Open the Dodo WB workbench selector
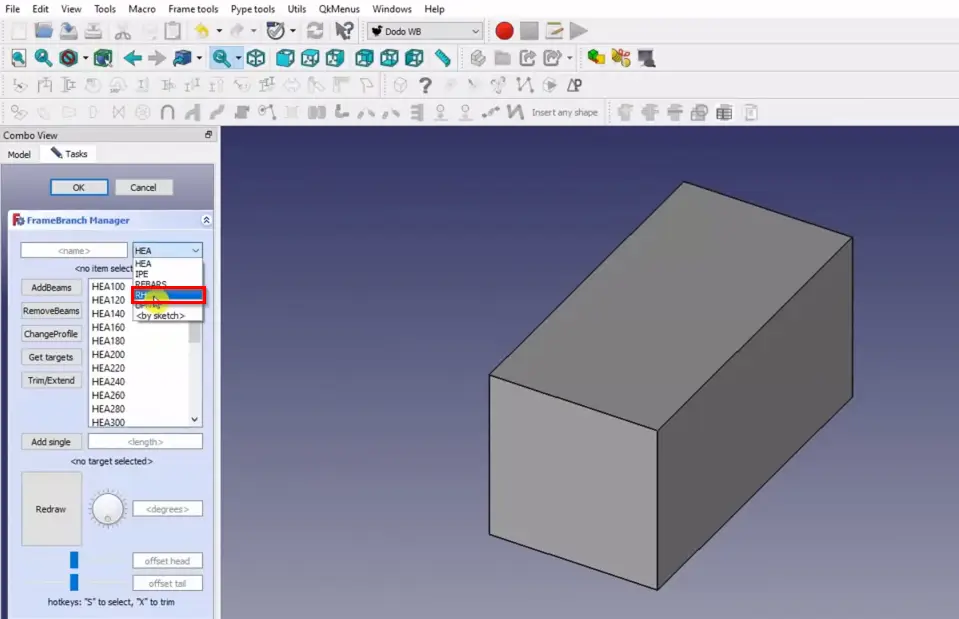 424,31
